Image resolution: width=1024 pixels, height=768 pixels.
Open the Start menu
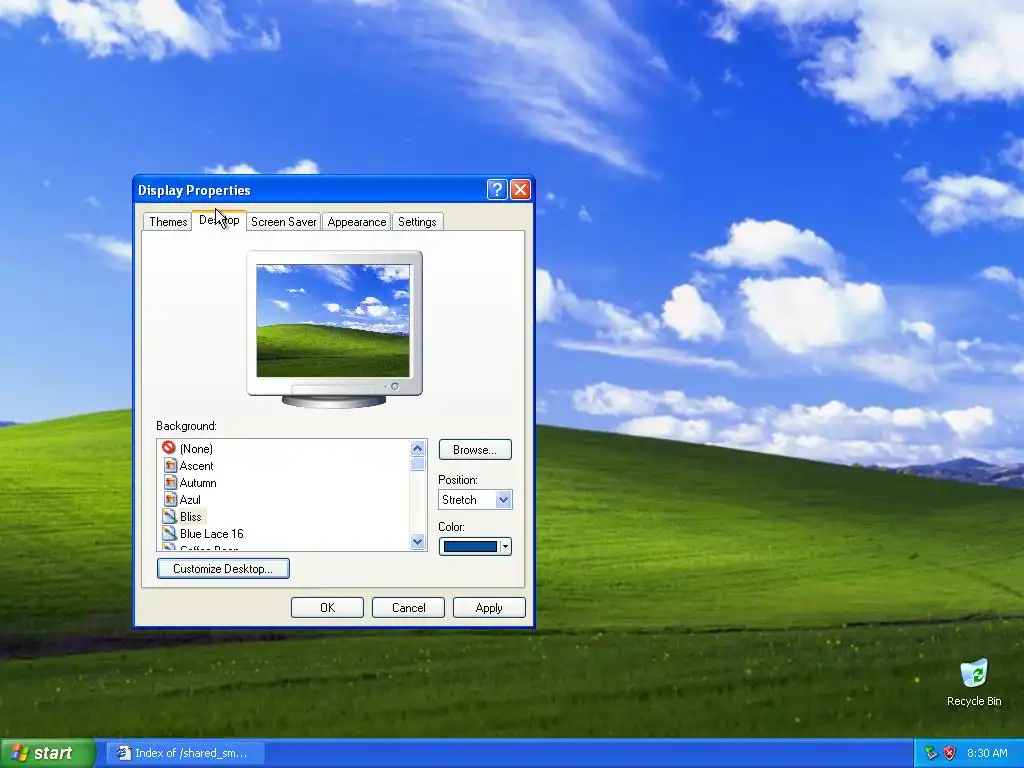click(x=47, y=753)
